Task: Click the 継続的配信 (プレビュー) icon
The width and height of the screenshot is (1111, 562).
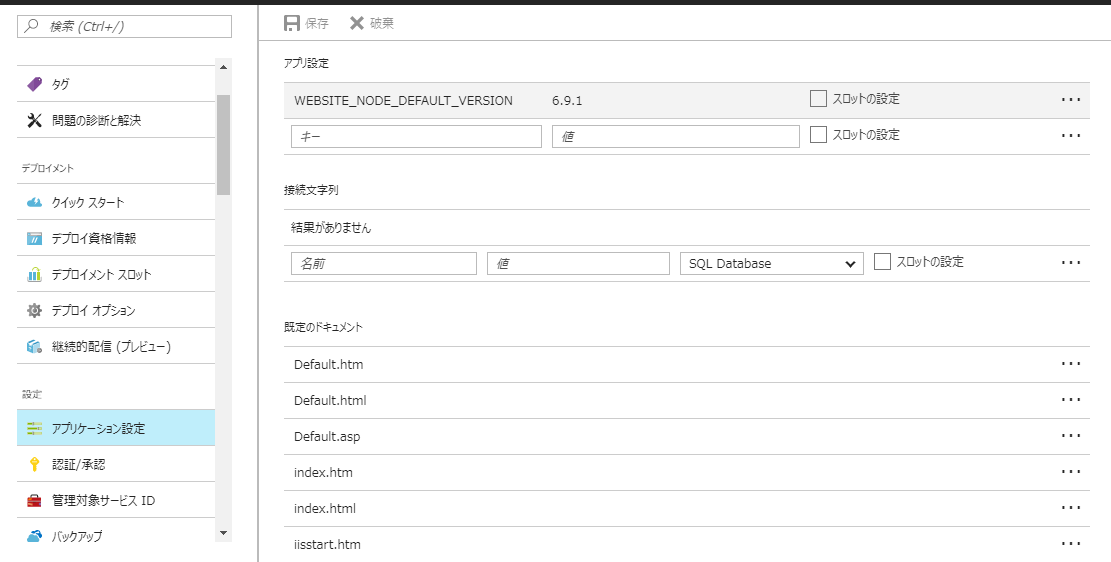Action: [35, 347]
